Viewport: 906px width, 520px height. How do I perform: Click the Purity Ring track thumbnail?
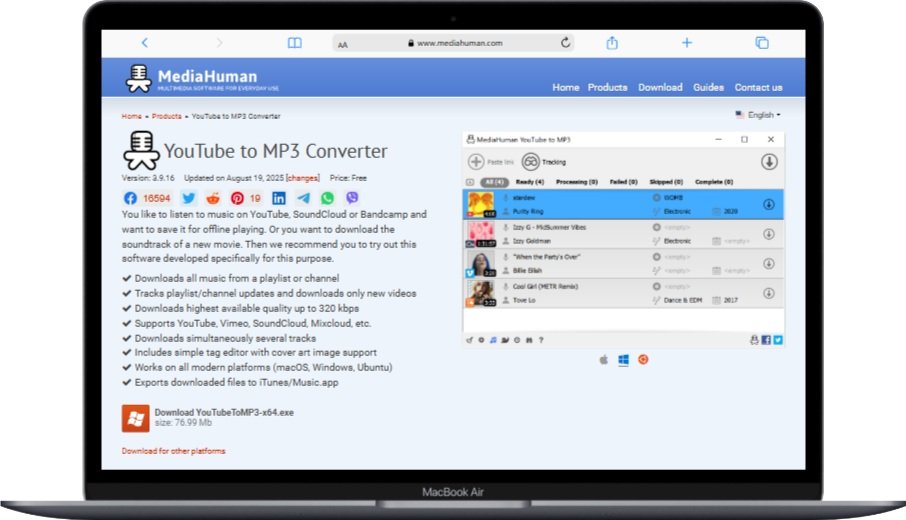point(481,205)
